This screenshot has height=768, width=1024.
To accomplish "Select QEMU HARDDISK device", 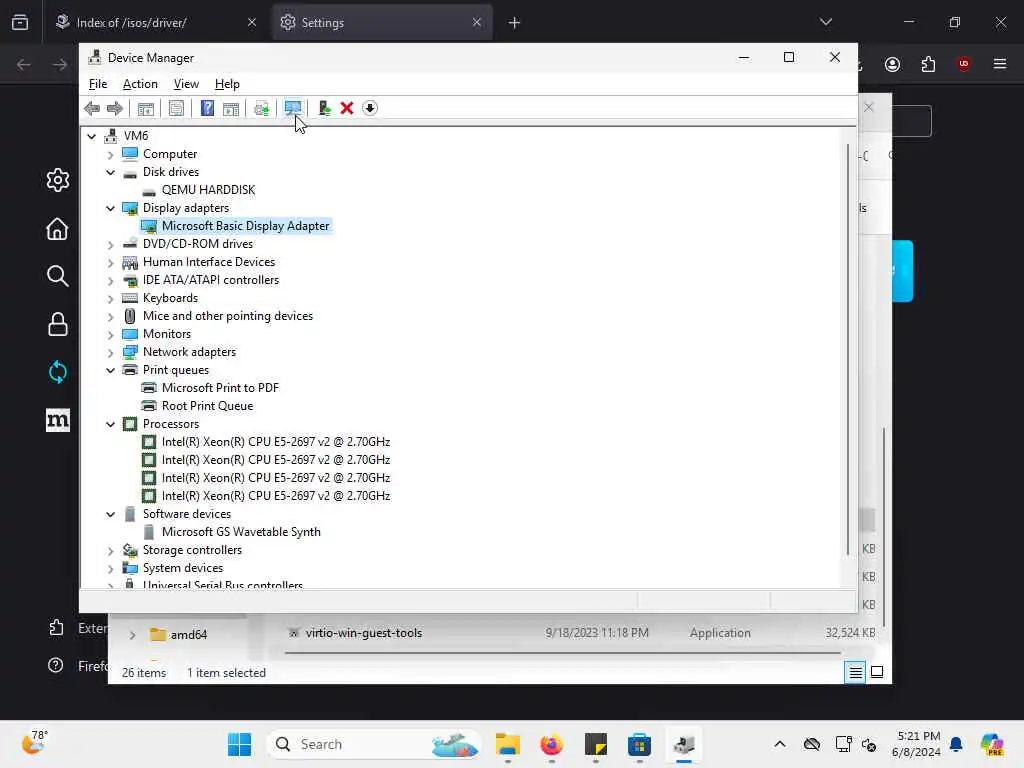I will (208, 190).
